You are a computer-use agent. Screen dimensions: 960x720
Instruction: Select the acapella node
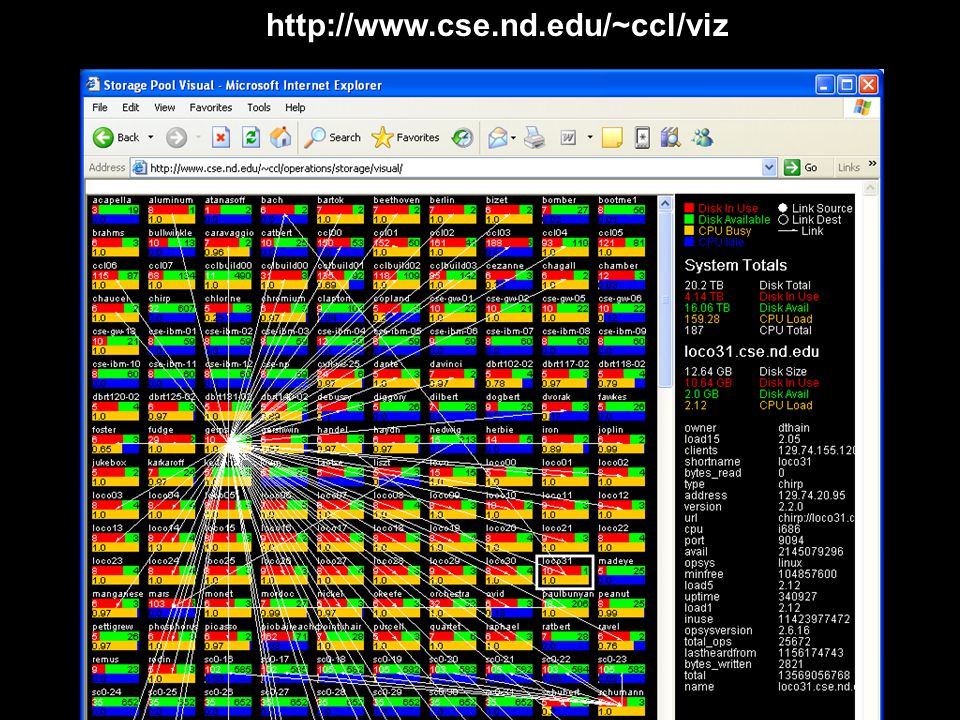pos(115,210)
